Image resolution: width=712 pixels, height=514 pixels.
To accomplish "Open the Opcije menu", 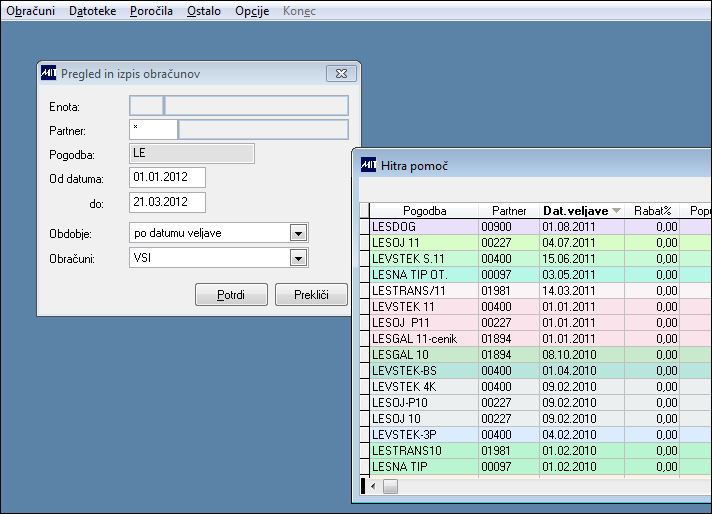I will click(252, 10).
